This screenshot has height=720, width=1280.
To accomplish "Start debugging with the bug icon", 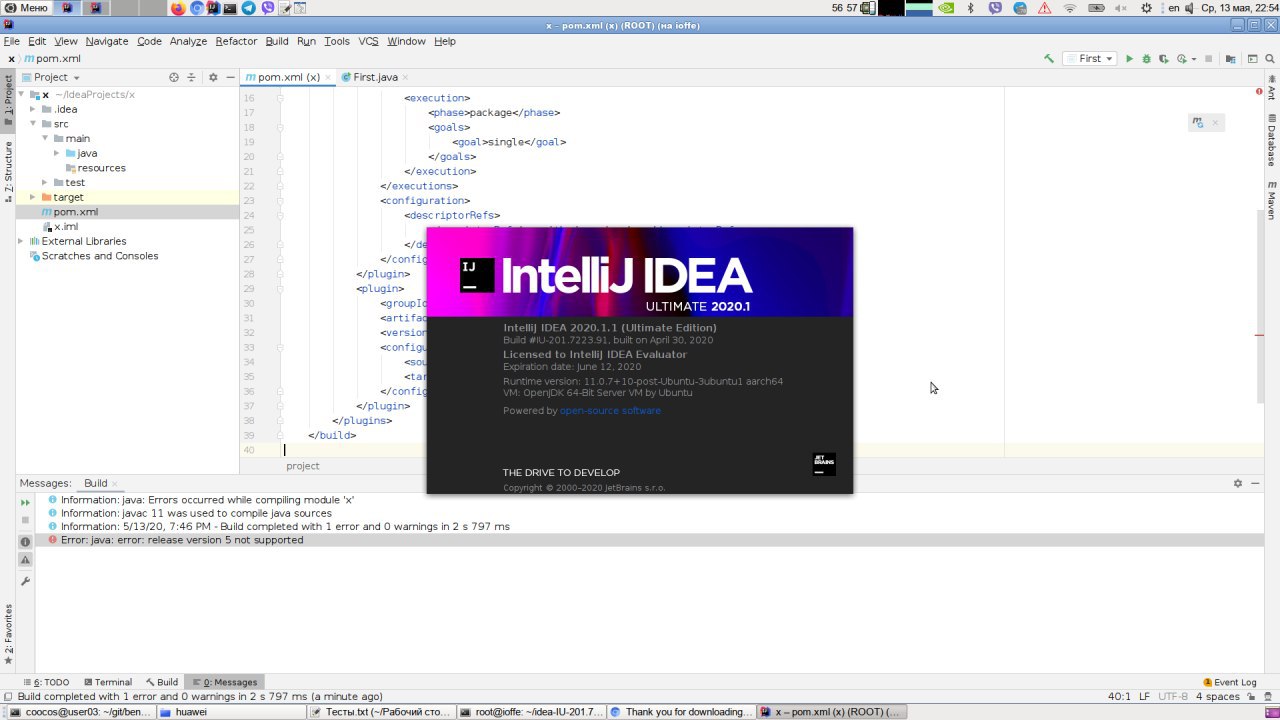I will 1146,59.
